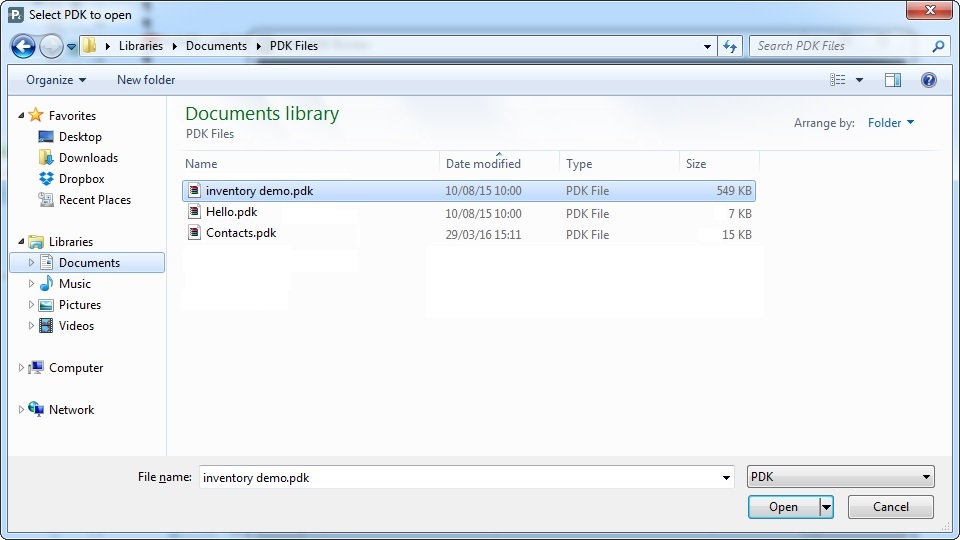This screenshot has height=540, width=960.
Task: Expand the Network tree node
Action: tap(22, 410)
